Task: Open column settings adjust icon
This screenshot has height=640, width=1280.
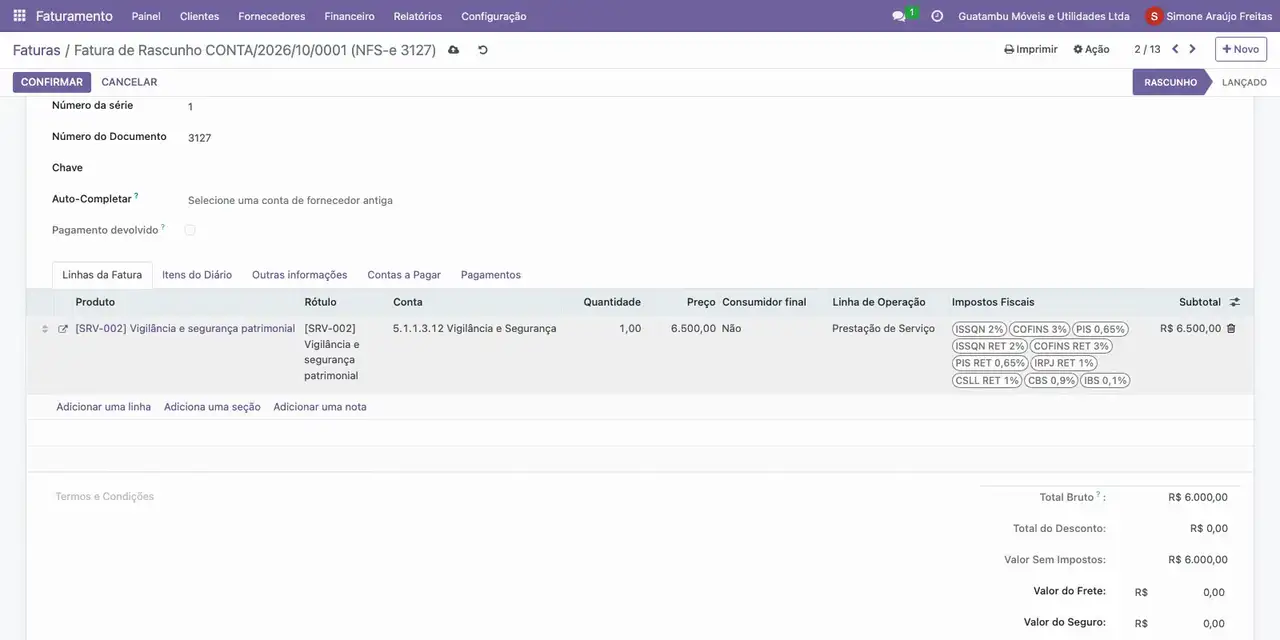Action: pyautogui.click(x=1235, y=302)
